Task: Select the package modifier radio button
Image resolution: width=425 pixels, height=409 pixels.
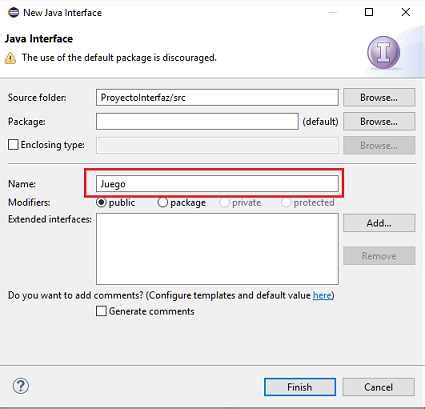Action: (162, 202)
